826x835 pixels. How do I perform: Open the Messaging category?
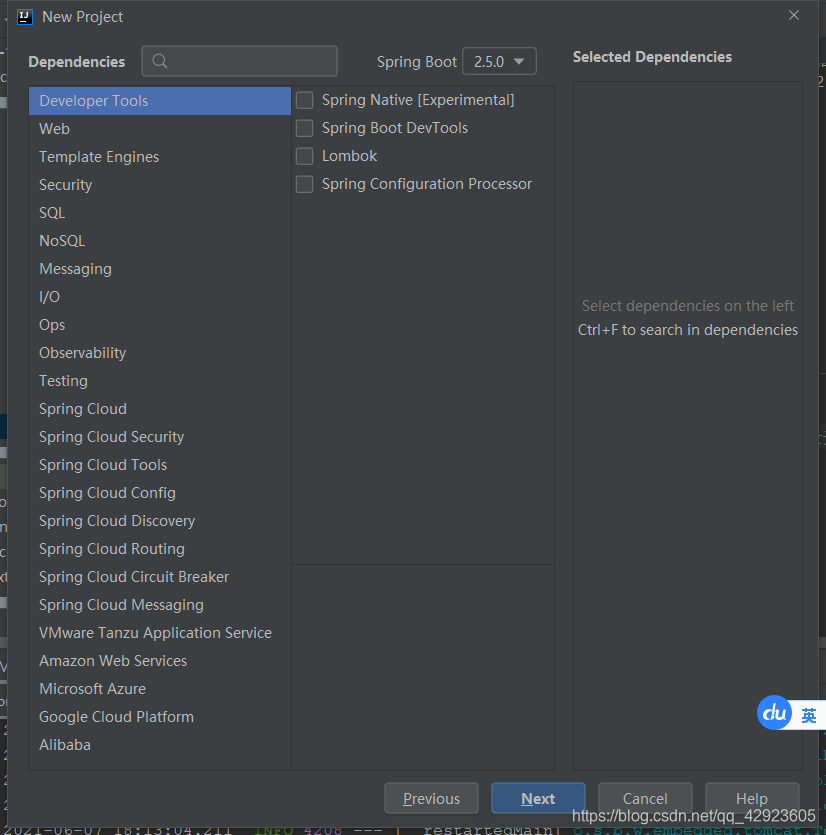160,269
